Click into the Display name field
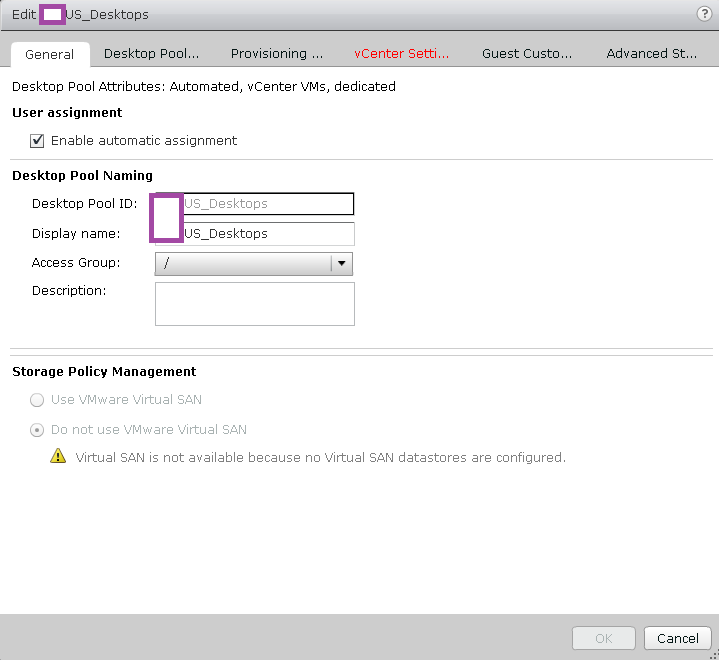 254,234
